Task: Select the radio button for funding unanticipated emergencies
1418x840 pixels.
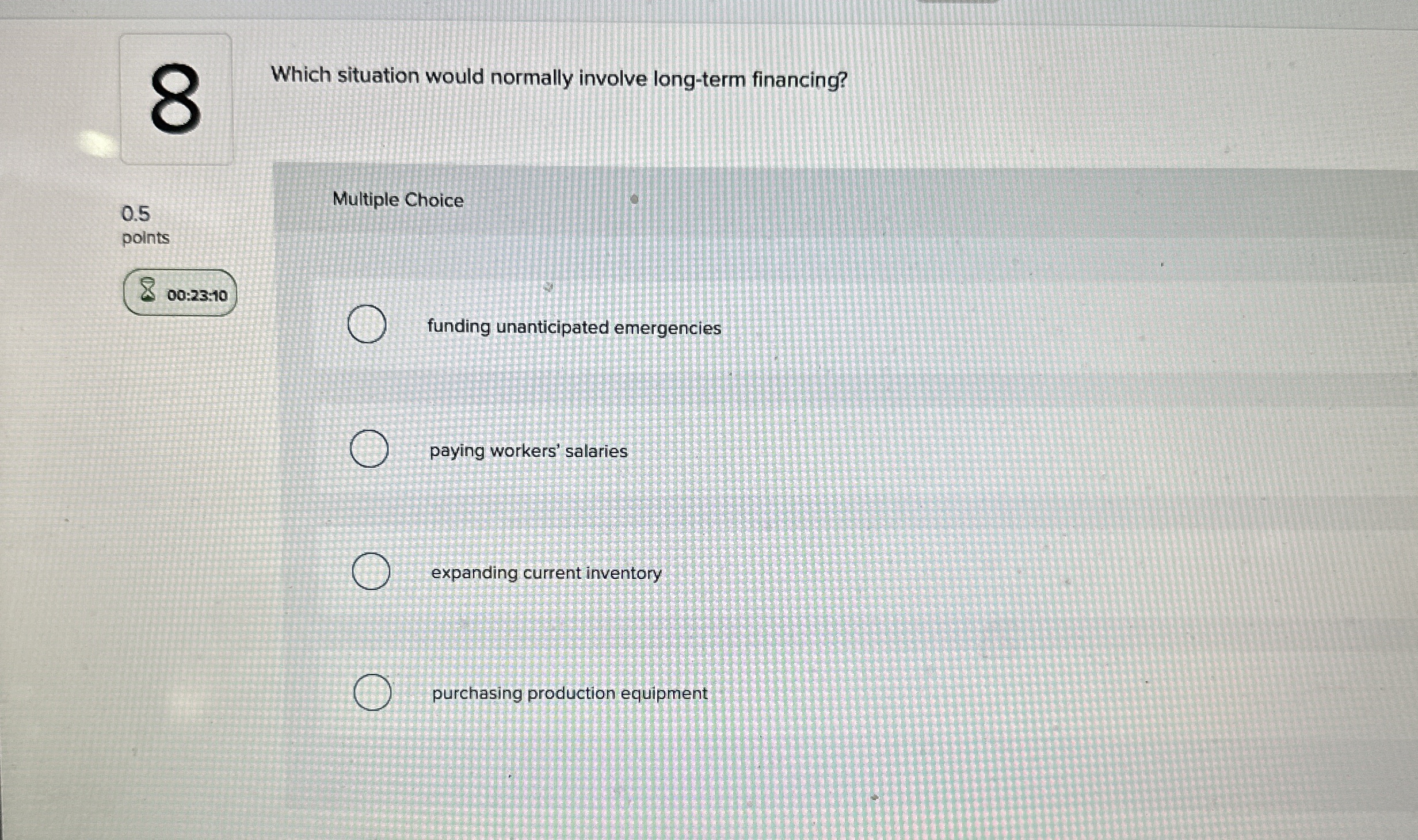Action: tap(368, 324)
